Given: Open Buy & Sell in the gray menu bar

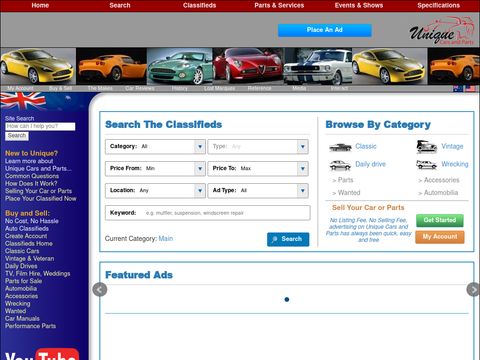Looking at the screenshot, I should 60,89.
